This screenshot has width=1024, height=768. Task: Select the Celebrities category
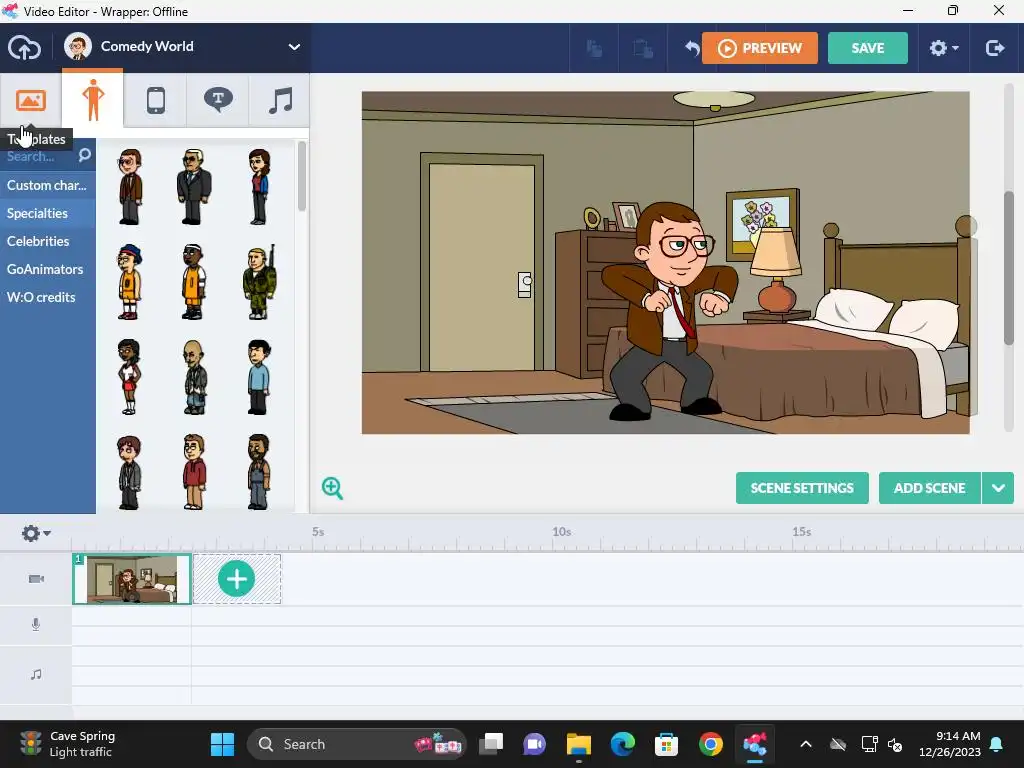point(48,242)
